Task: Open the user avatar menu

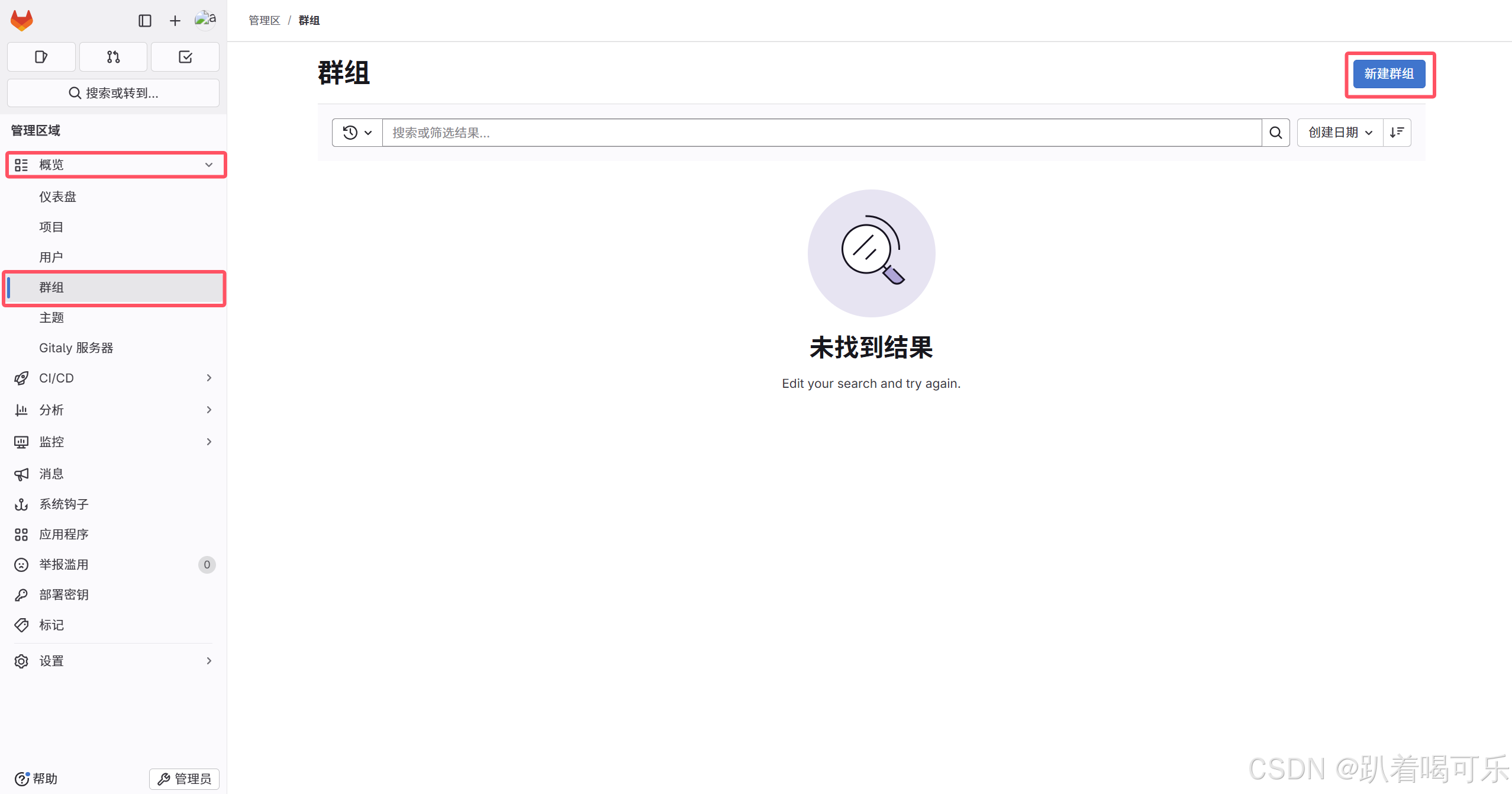Action: (205, 20)
